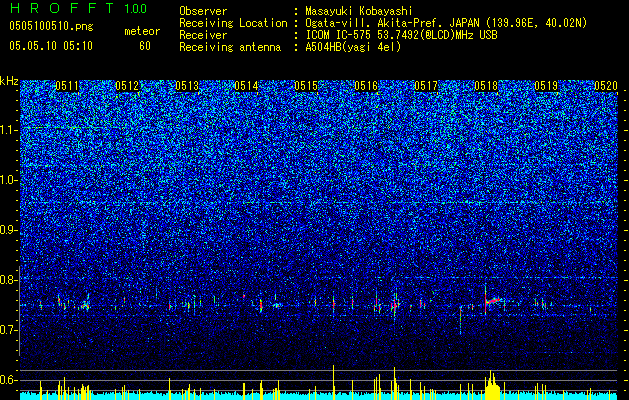Viewport: 629px width, 400px height.
Task: Click the Receiving antenna label
Action: (230, 47)
